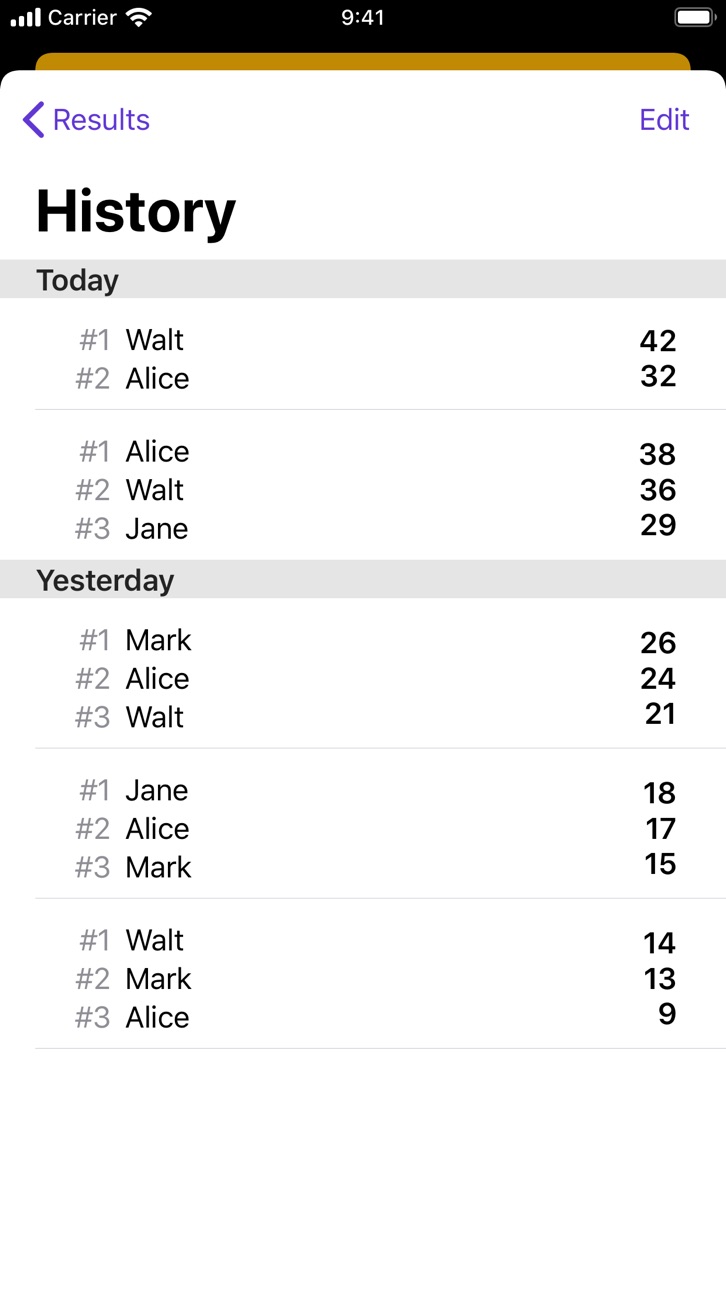The image size is (726, 1290).
Task: Select the Yesterday section header
Action: click(363, 579)
